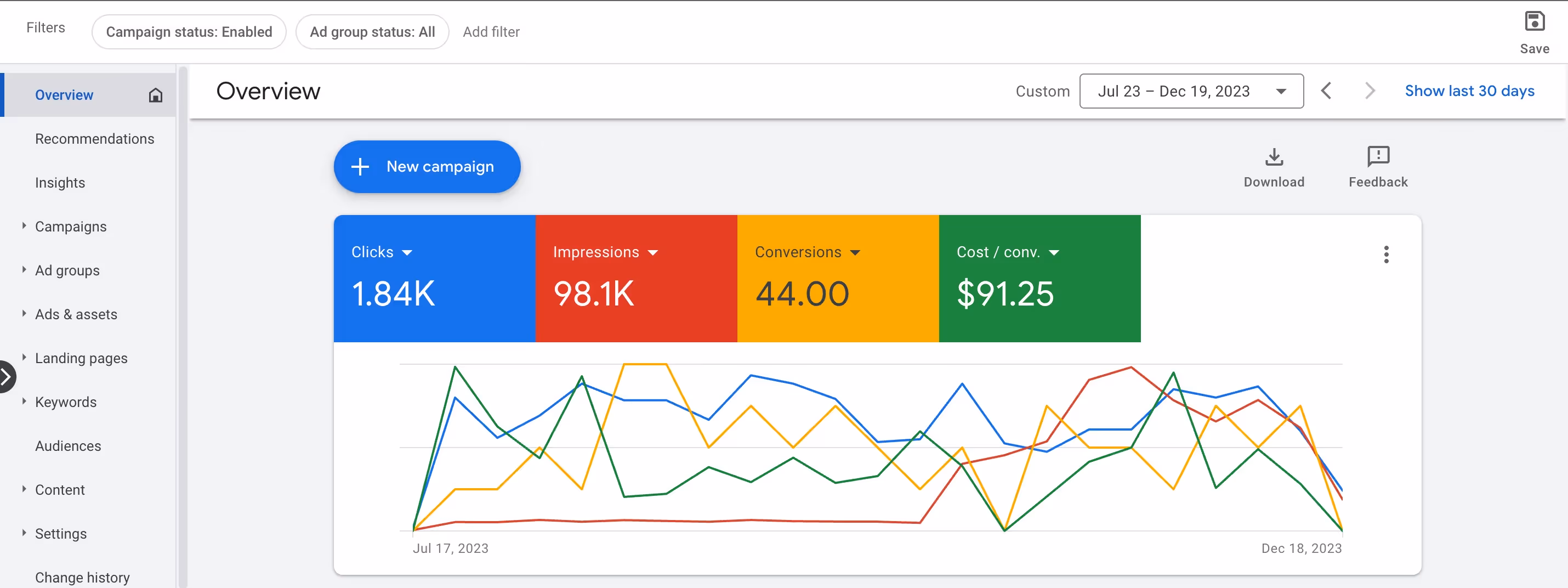The height and width of the screenshot is (588, 1568).
Task: Open the date range dropdown Jul 23 – Dec 19, 2023
Action: [x=1191, y=91]
